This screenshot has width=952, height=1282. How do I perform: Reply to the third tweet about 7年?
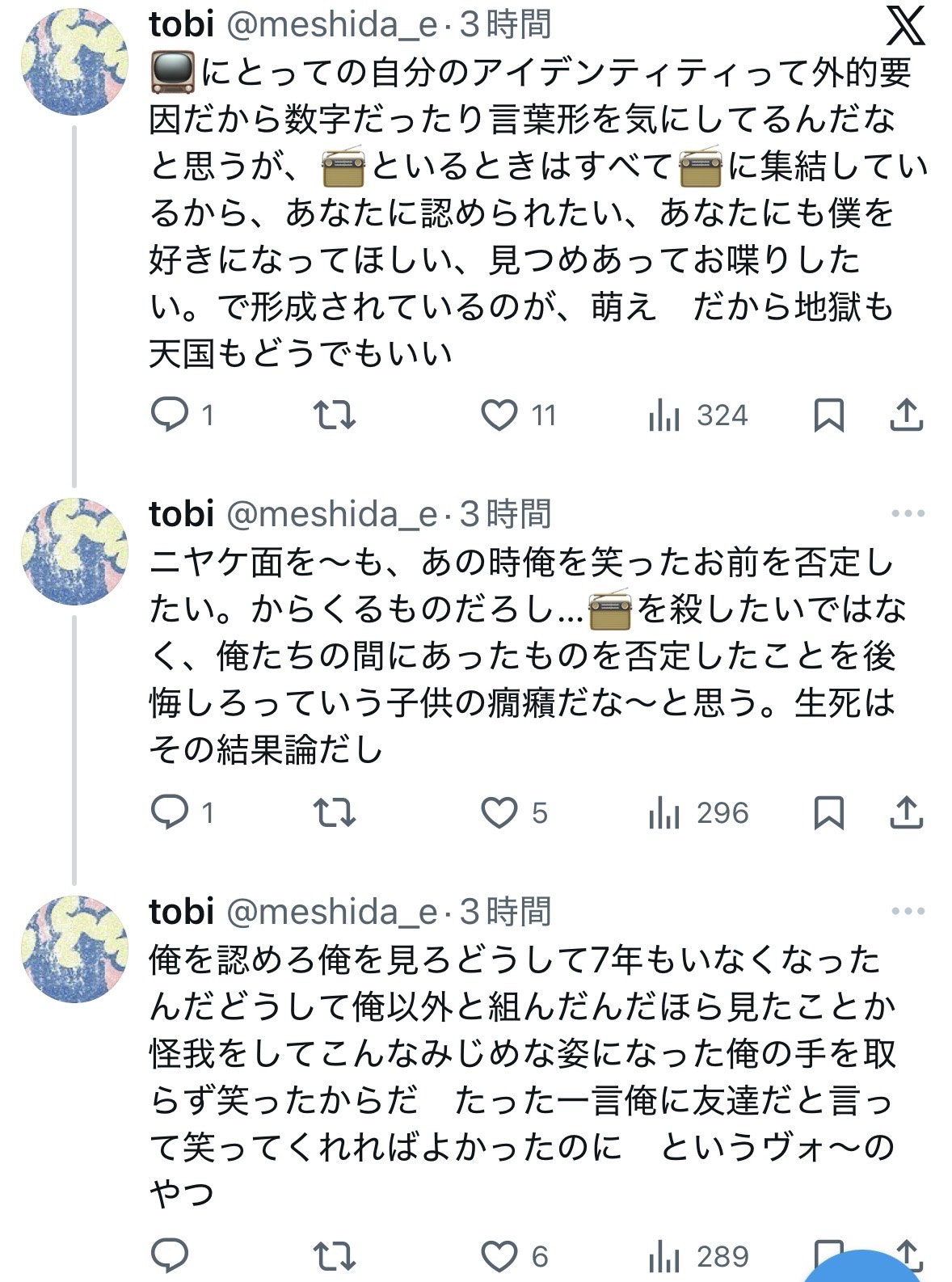click(170, 1256)
